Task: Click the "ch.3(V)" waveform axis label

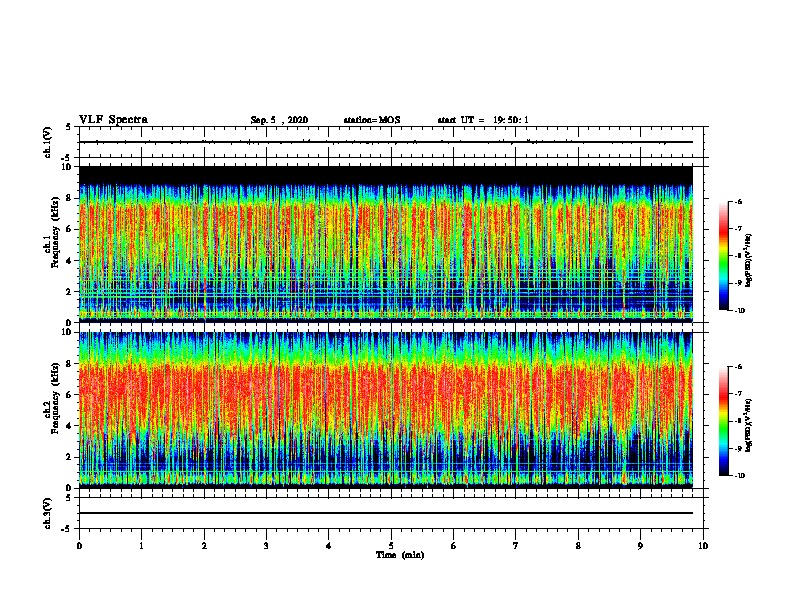Action: [x=48, y=514]
